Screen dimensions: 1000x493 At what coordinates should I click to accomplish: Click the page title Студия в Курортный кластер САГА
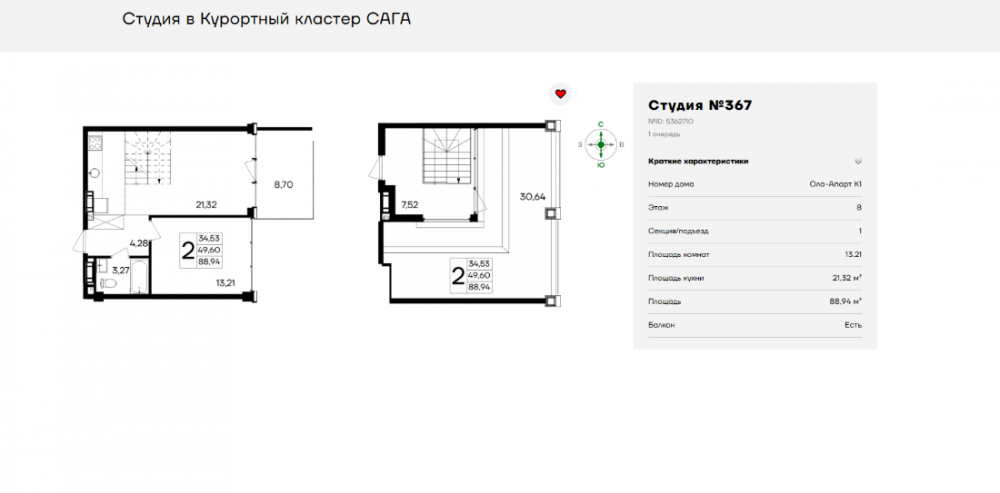[x=266, y=19]
